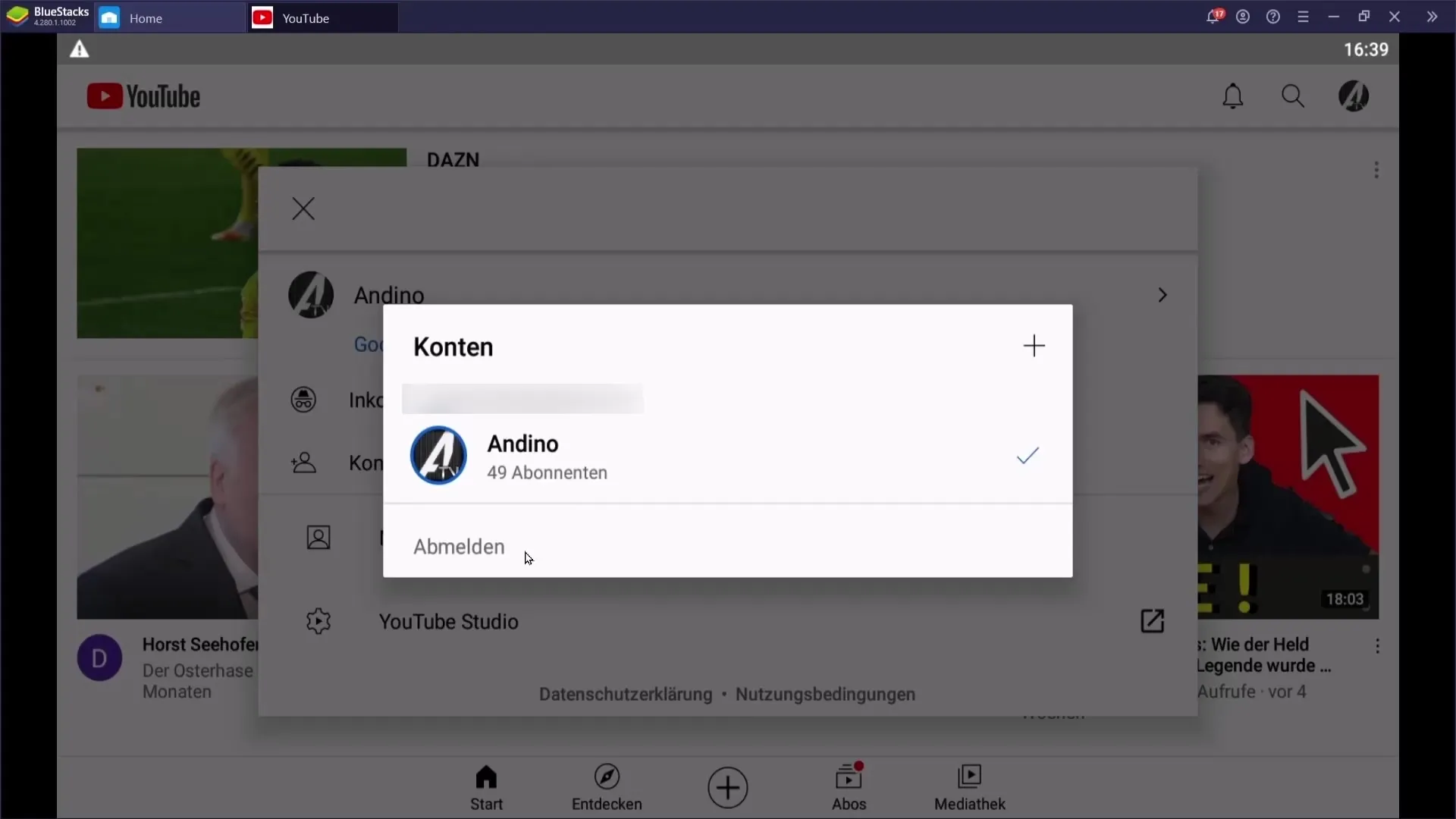
Task: Click the YouTube Studio gear icon
Action: click(x=318, y=621)
